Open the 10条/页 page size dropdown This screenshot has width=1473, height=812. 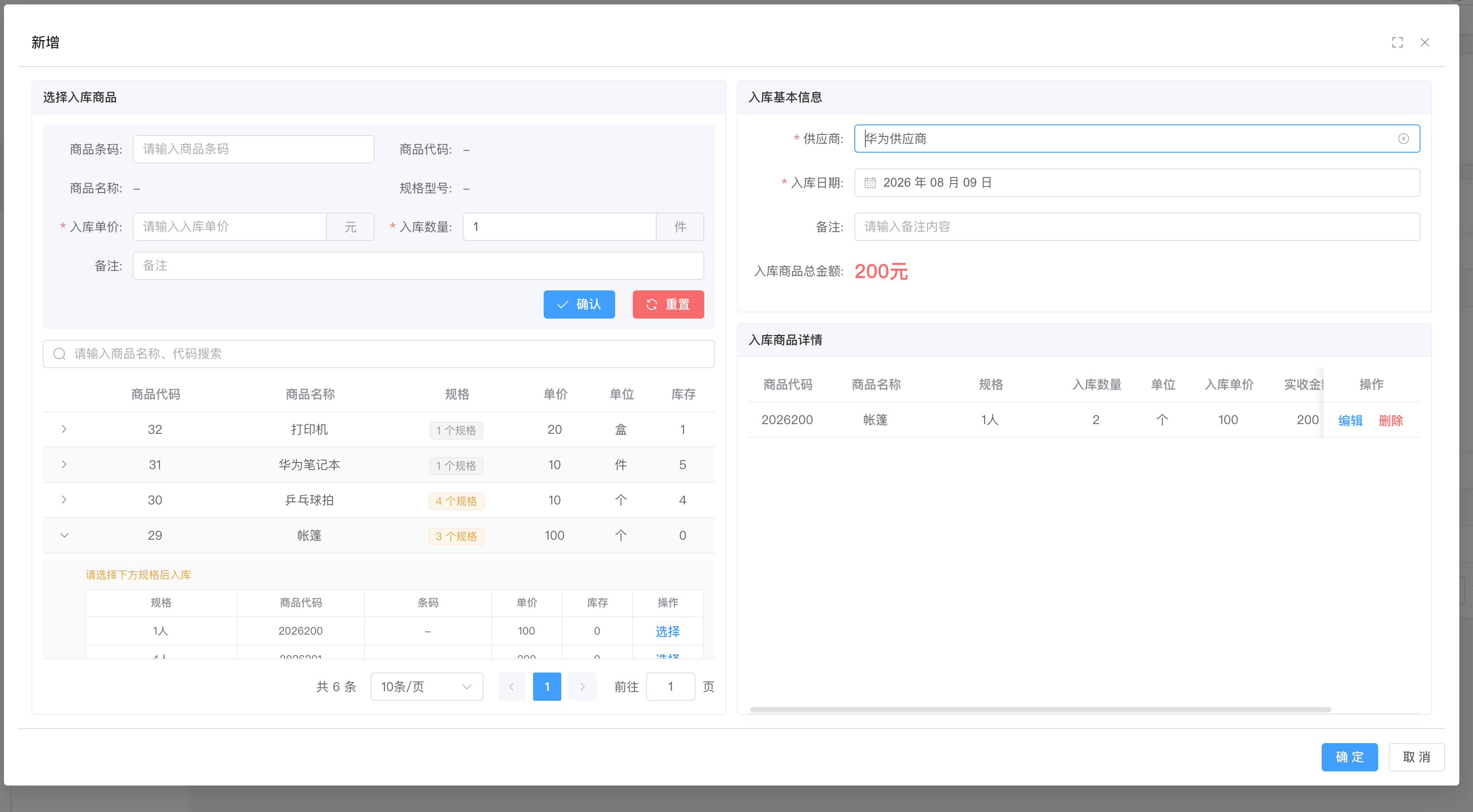tap(427, 687)
